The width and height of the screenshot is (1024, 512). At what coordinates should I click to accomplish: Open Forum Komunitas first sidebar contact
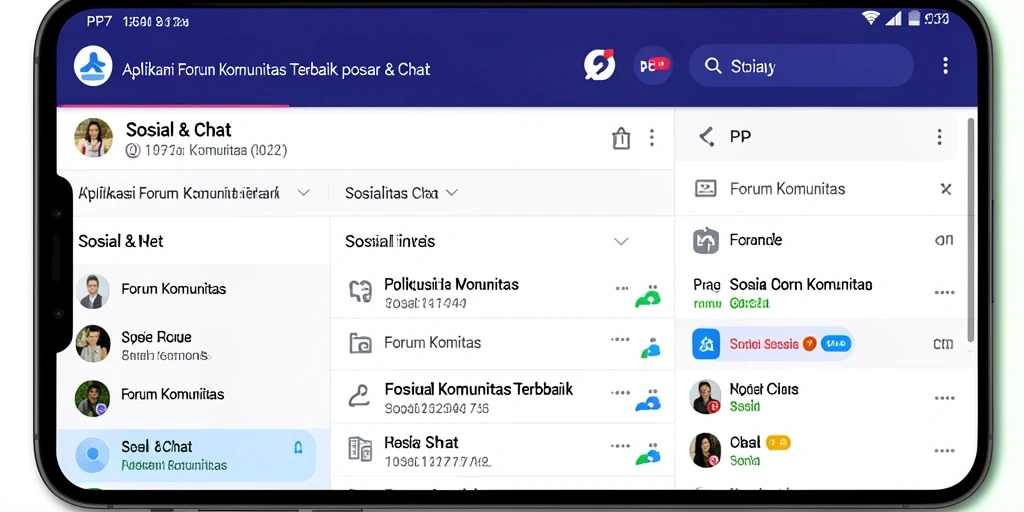click(x=193, y=289)
